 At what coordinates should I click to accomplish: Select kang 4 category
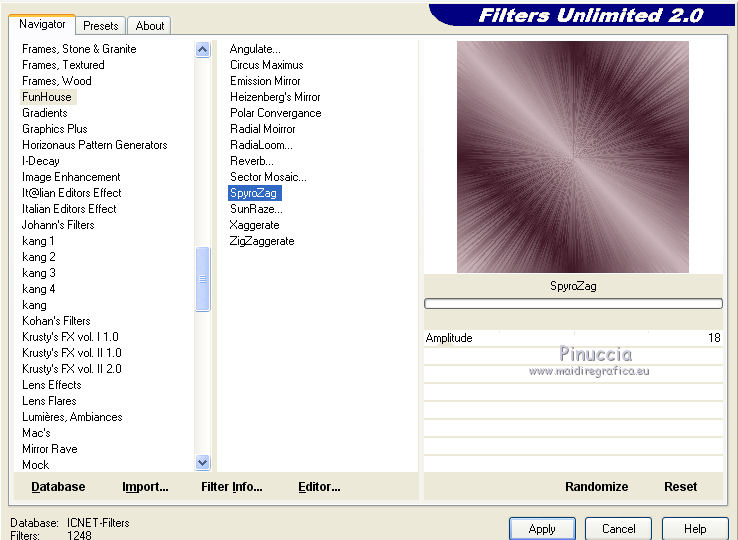[x=39, y=289]
